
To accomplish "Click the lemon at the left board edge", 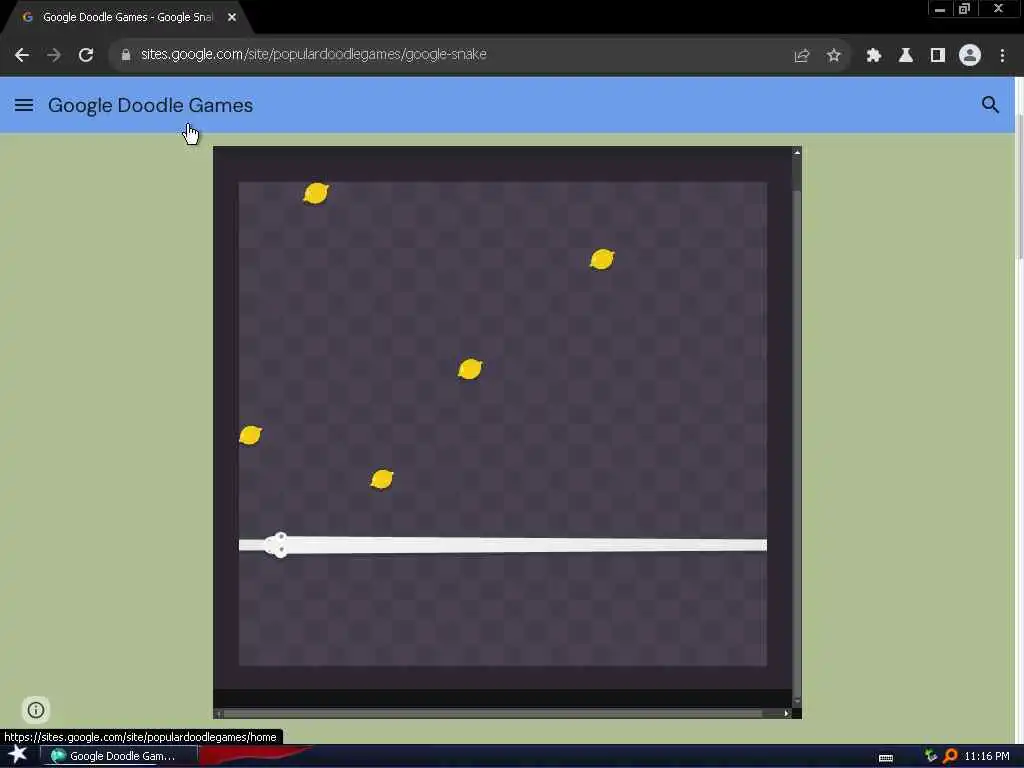I will click(x=251, y=435).
